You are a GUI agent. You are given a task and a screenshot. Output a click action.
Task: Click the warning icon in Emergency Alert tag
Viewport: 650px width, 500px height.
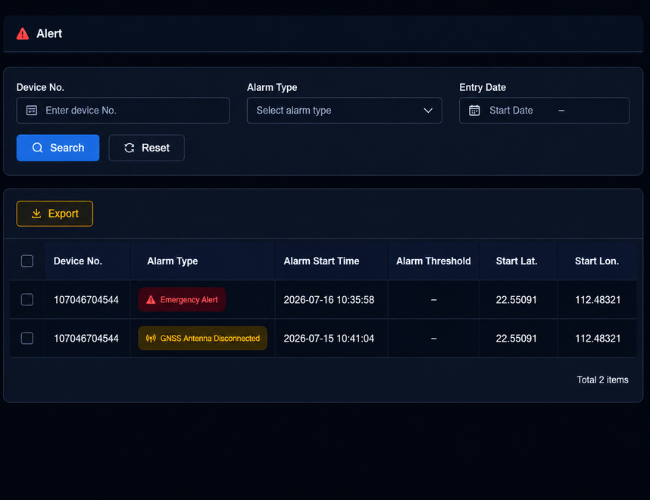coord(151,300)
